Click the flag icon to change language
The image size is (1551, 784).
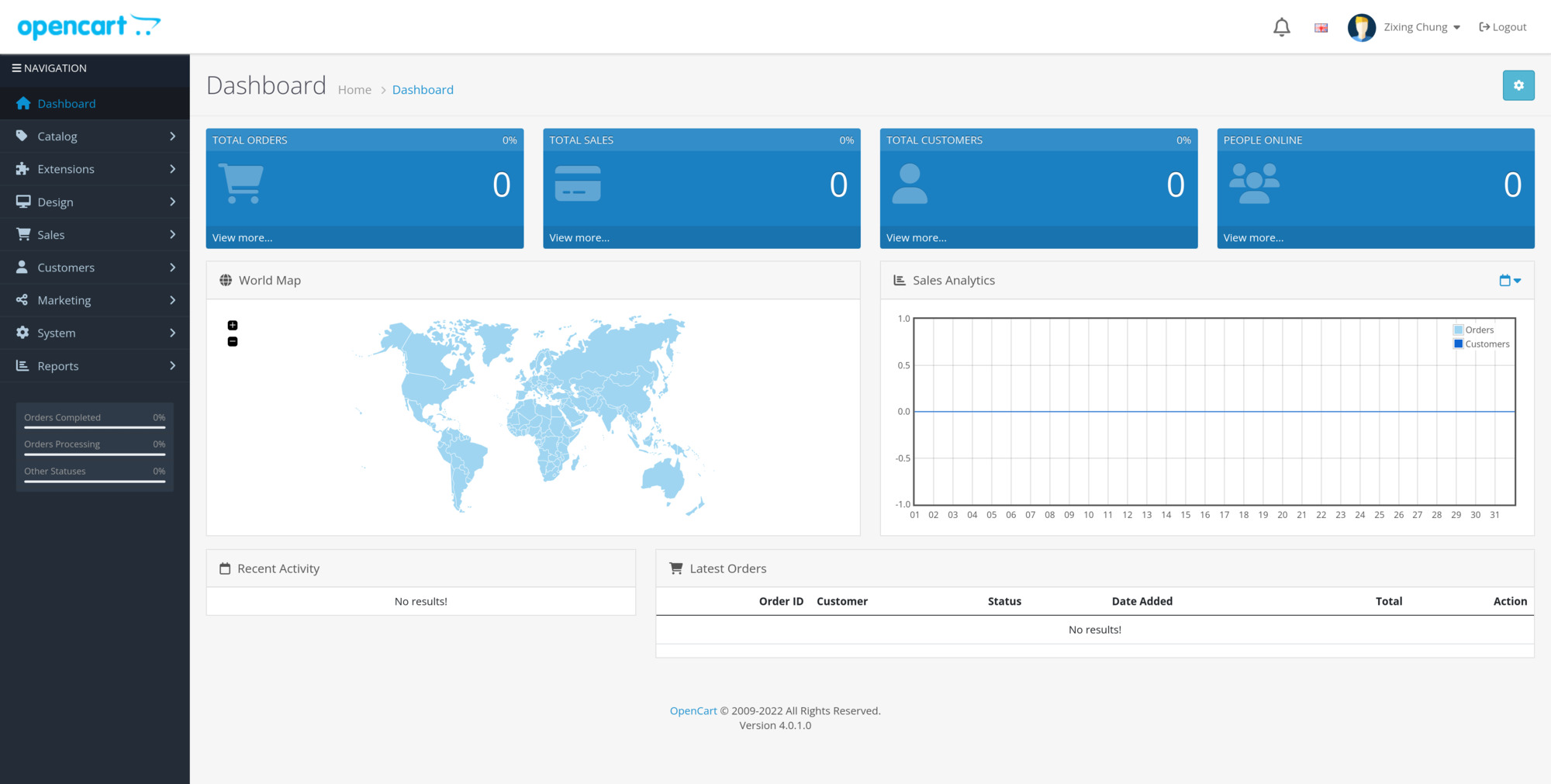pos(1320,26)
